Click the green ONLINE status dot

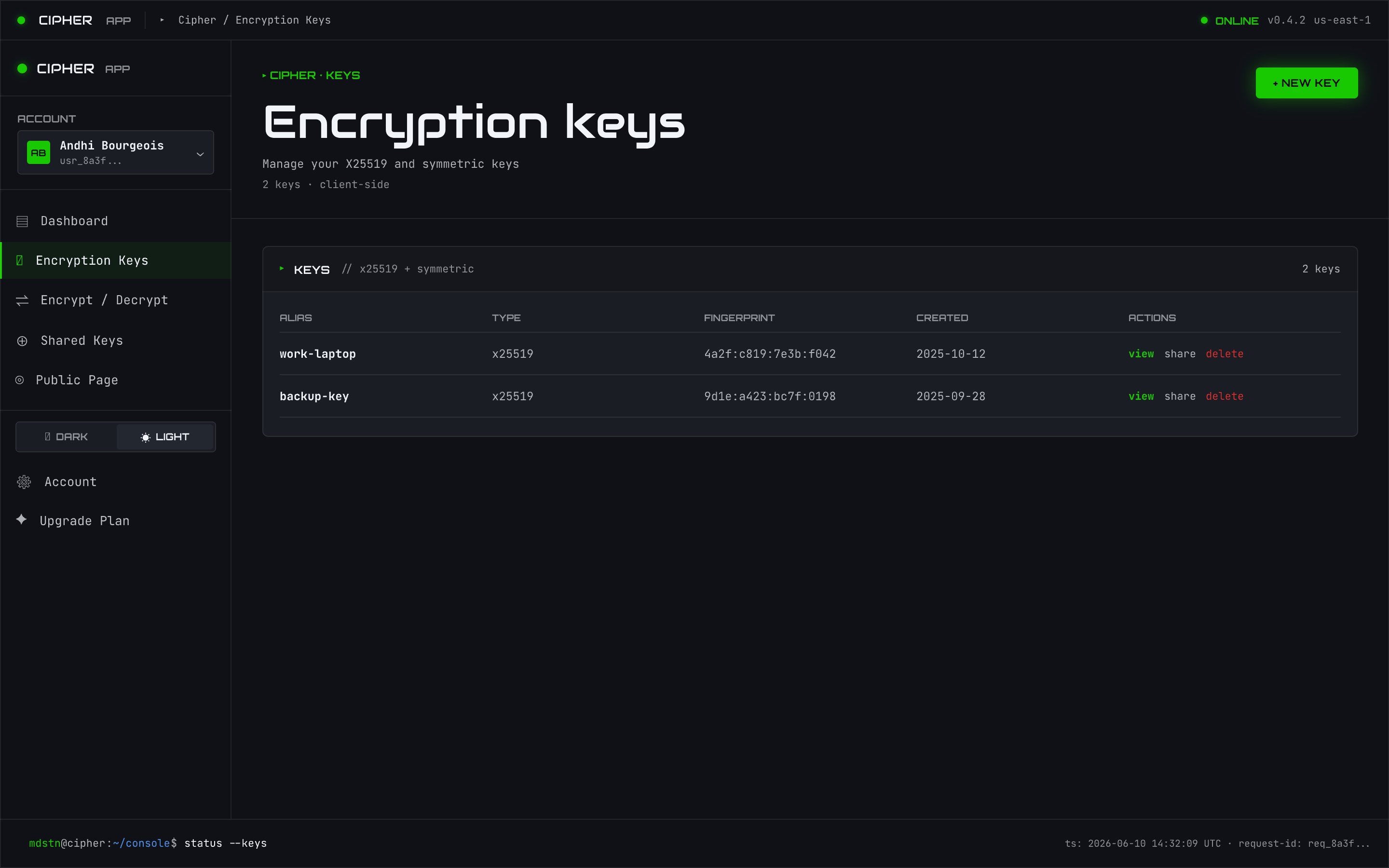pos(1204,21)
